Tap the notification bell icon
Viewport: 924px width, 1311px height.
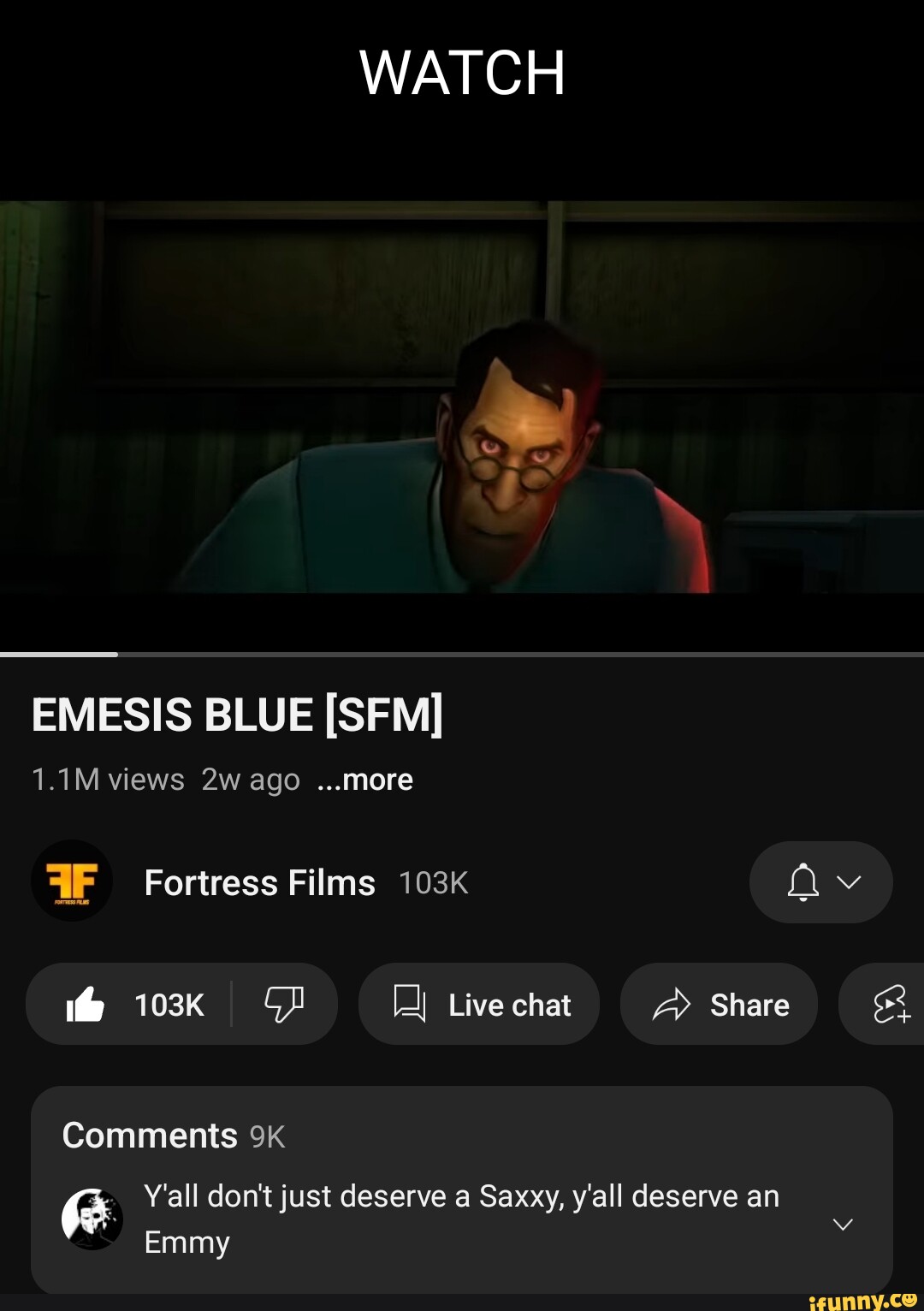point(803,882)
